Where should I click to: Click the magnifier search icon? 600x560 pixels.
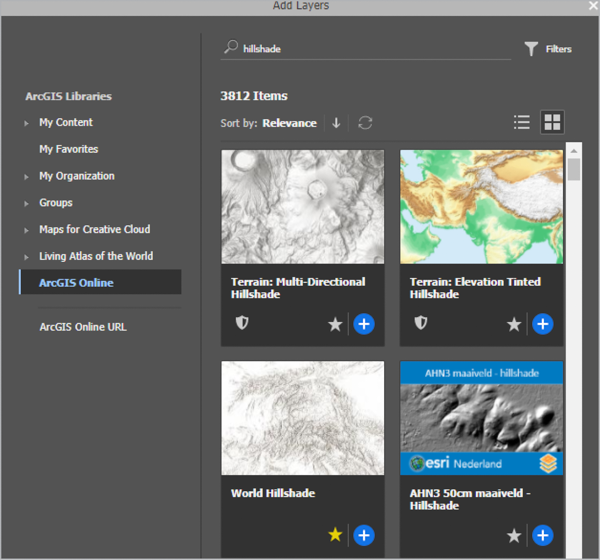[231, 47]
